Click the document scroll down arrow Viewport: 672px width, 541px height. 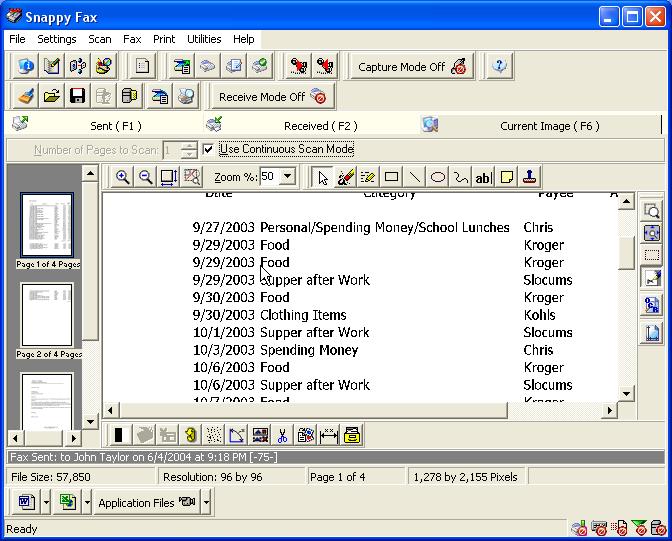(x=626, y=394)
